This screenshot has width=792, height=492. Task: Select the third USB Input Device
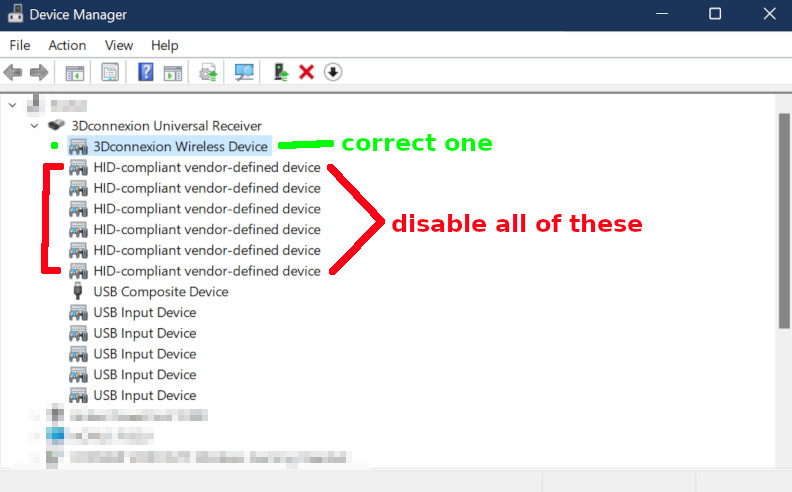point(144,354)
